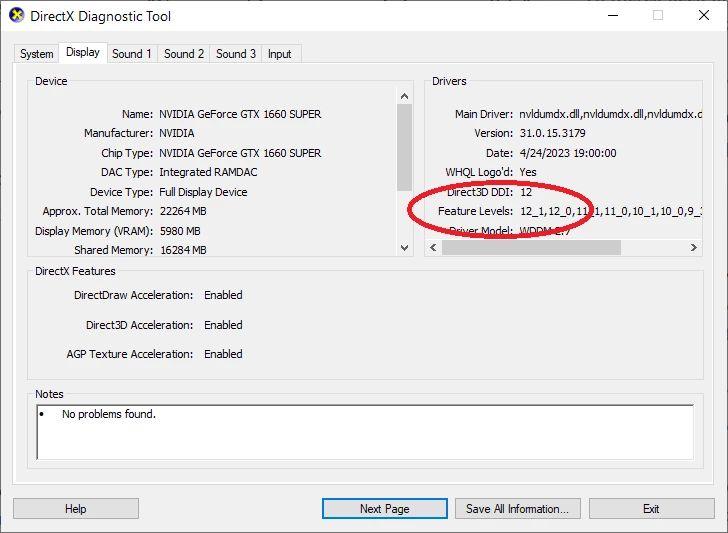Click the 16284 MB shared memory value
Viewport: 728px width, 533px height.
(183, 250)
